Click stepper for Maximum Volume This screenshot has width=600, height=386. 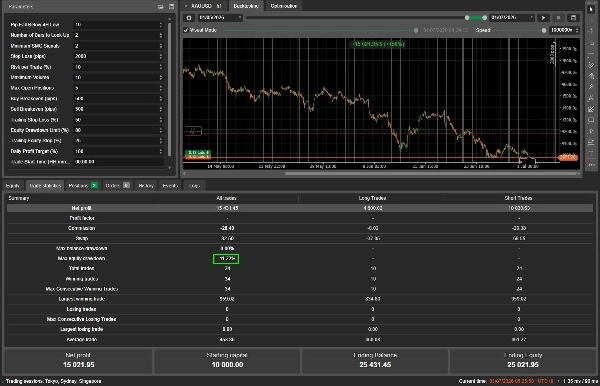(161, 77)
